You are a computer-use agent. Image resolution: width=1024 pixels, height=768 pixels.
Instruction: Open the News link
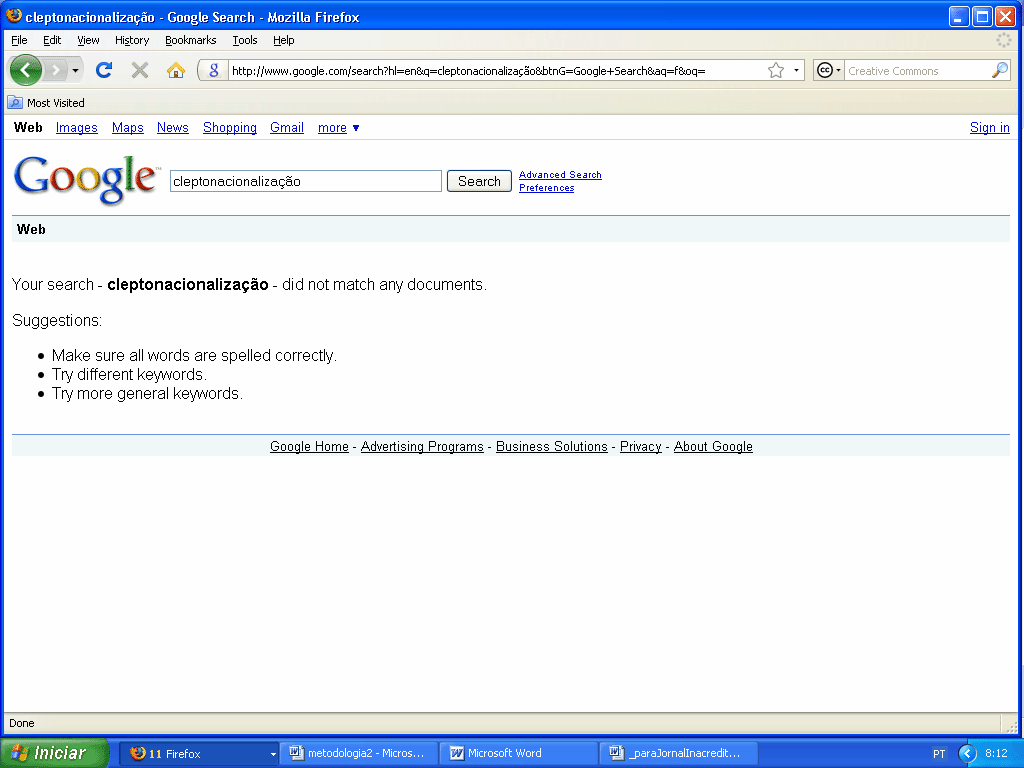coord(172,127)
